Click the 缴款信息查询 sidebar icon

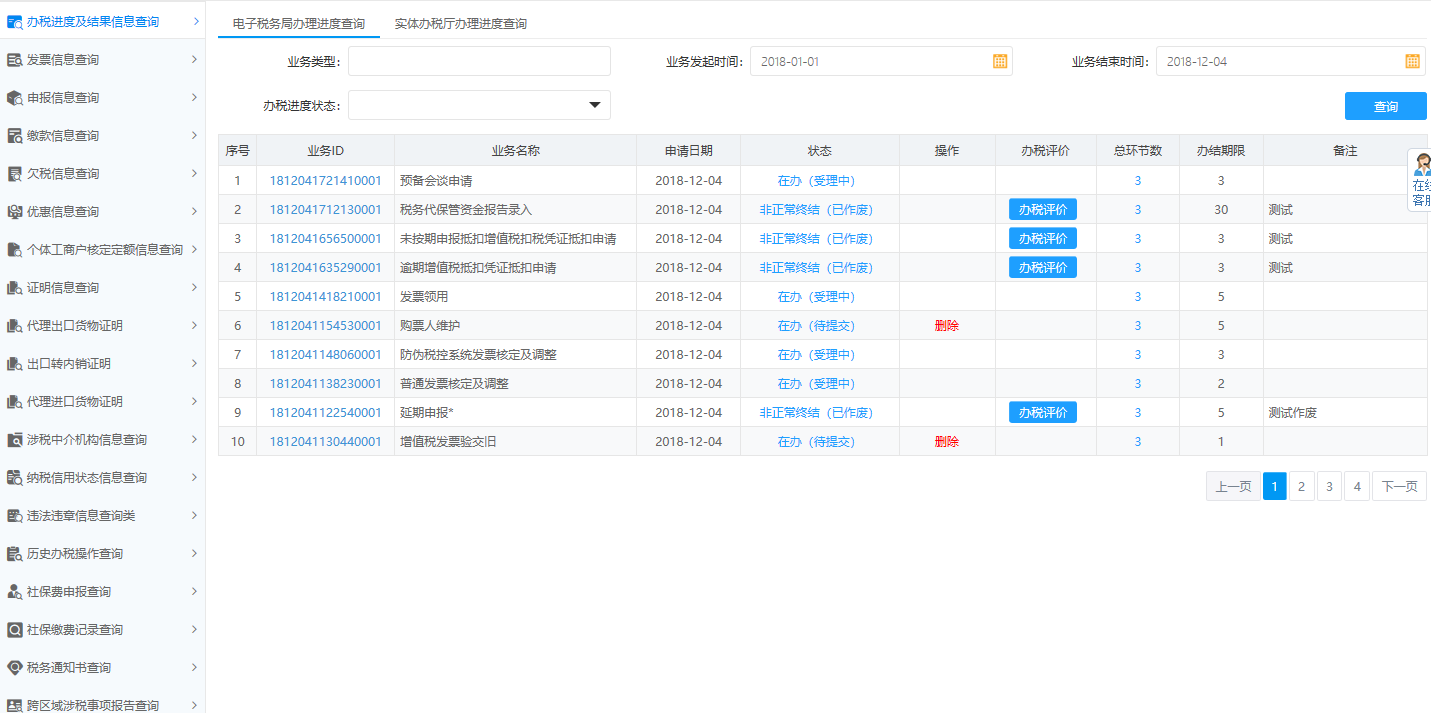14,136
